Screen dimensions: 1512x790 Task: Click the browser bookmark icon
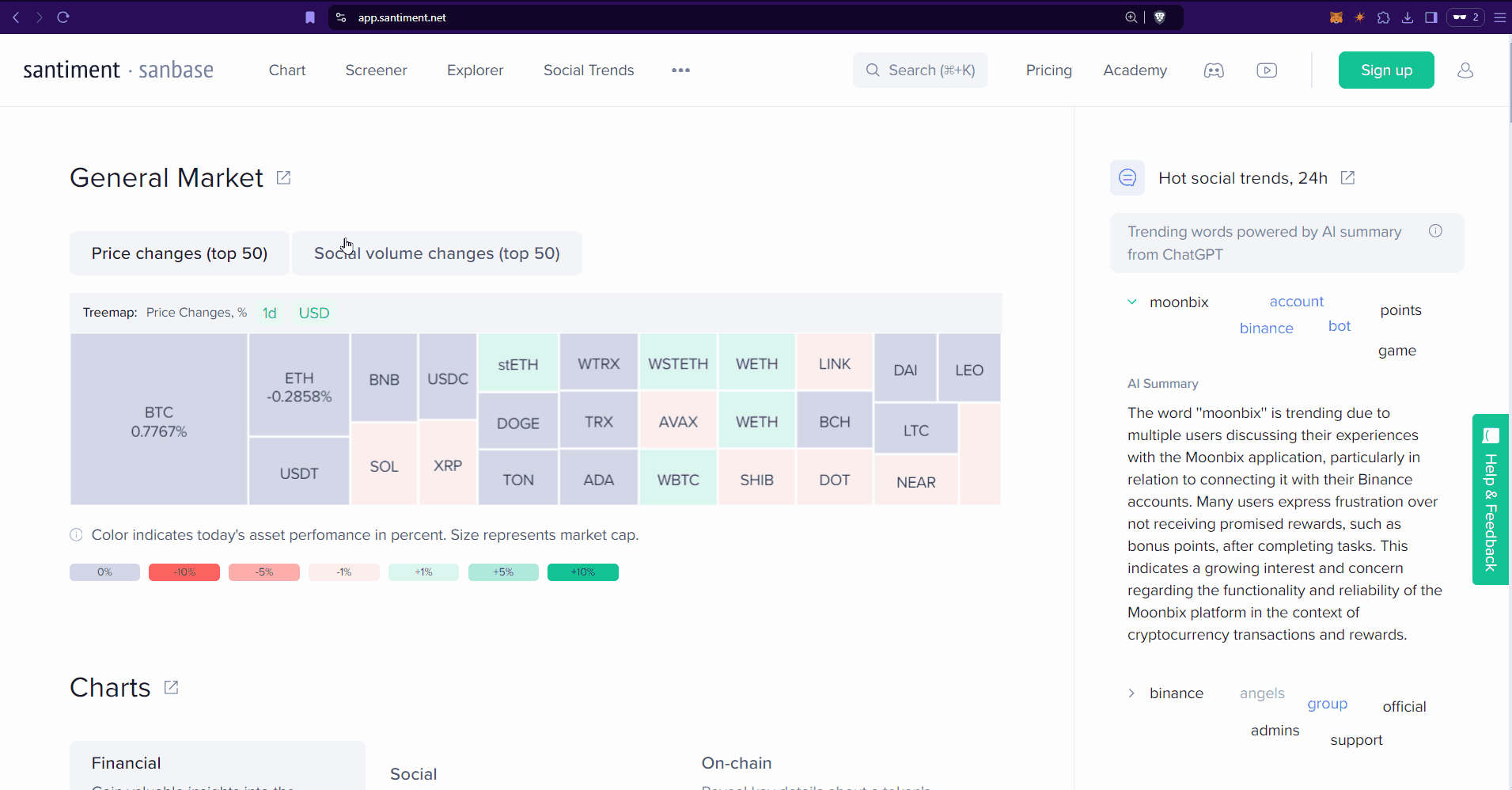(x=310, y=17)
